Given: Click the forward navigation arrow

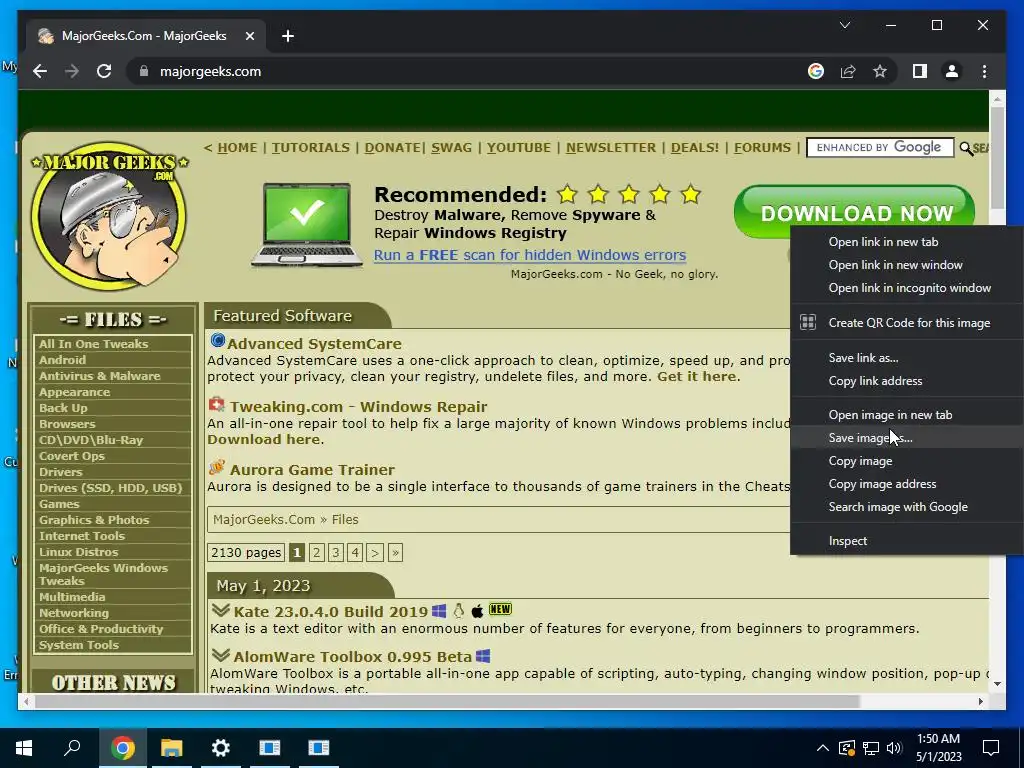Looking at the screenshot, I should (x=72, y=71).
